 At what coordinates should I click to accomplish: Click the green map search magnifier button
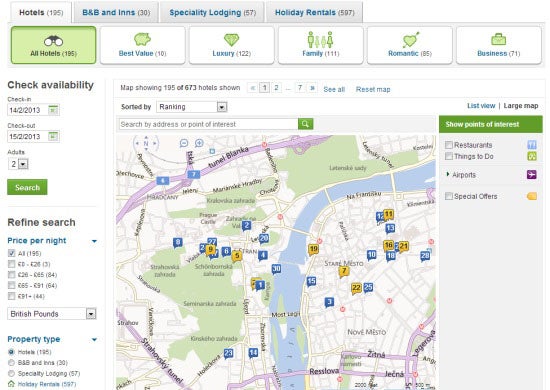[x=305, y=124]
